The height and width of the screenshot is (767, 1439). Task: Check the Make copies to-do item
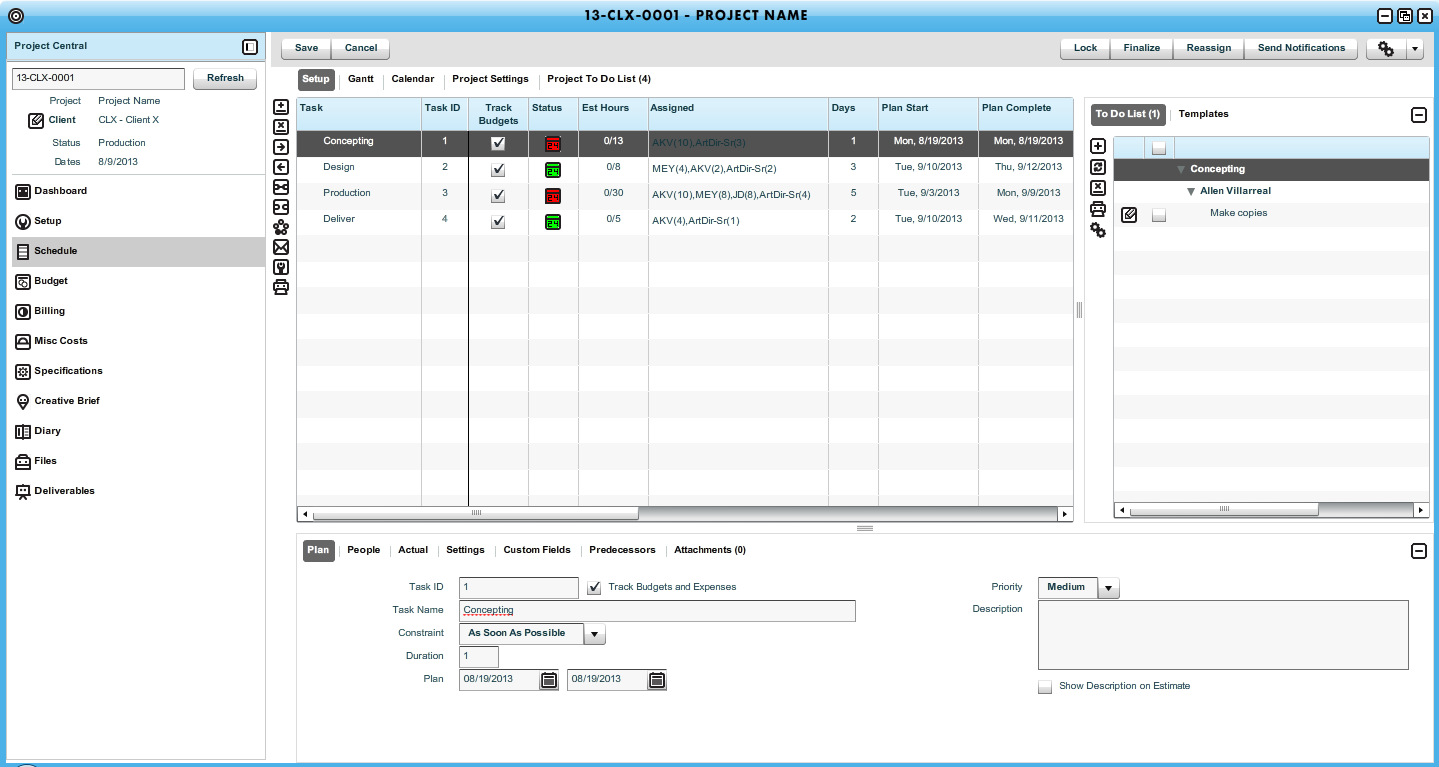click(x=1159, y=214)
